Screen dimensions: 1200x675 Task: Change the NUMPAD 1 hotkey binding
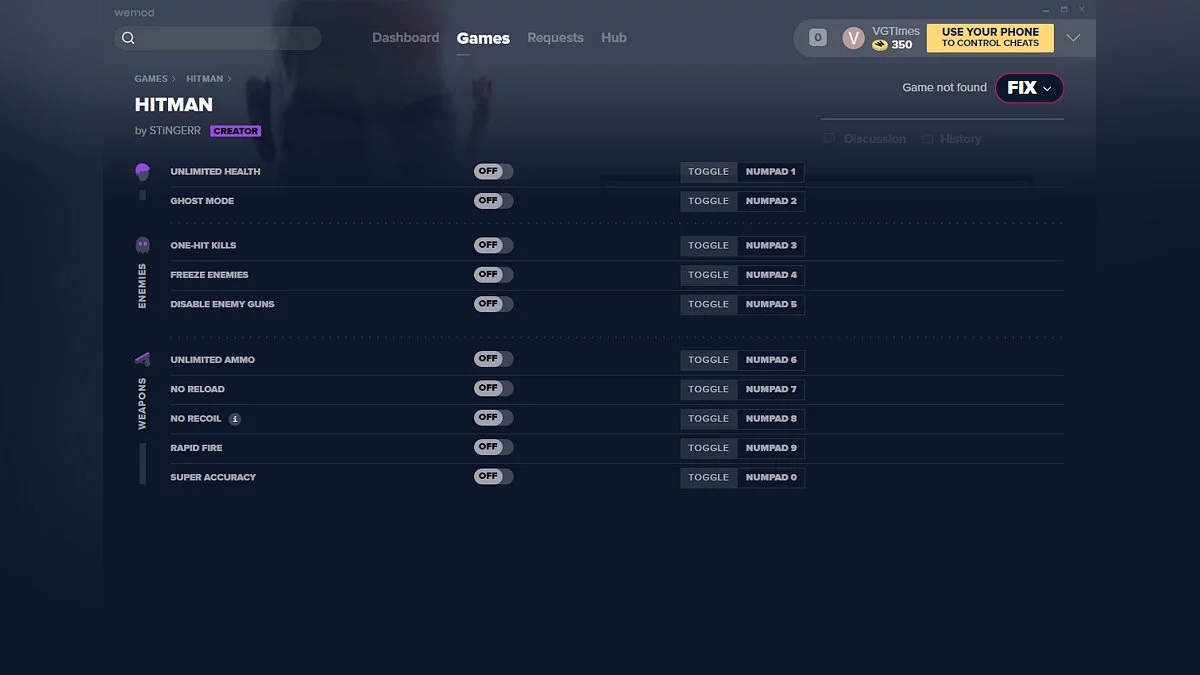[x=771, y=172]
